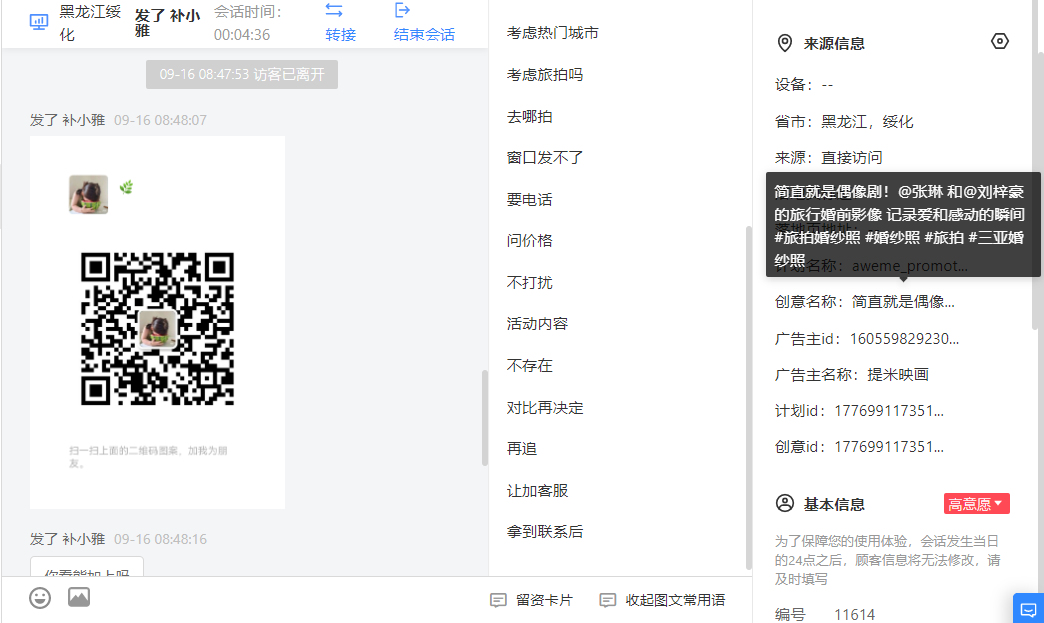Select quick phrase 活动内容
1044x623 pixels.
tap(537, 323)
